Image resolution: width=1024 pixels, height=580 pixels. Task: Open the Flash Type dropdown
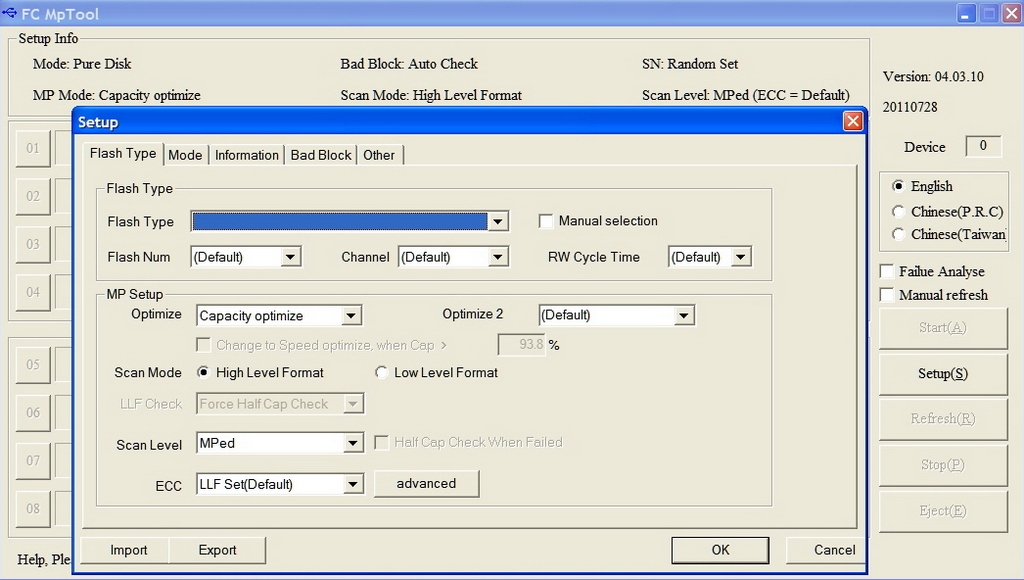[x=498, y=222]
